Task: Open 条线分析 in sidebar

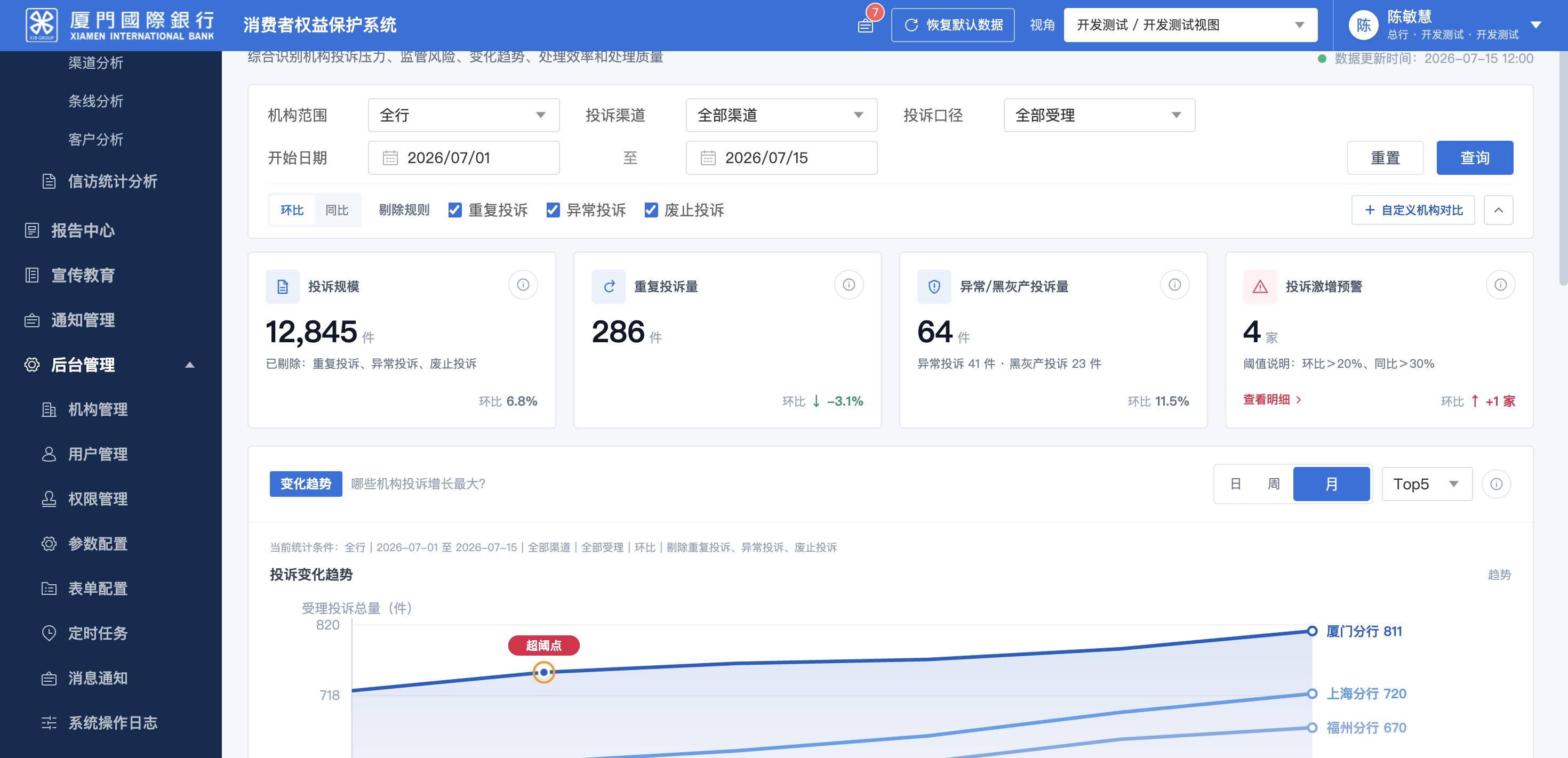Action: (x=95, y=101)
